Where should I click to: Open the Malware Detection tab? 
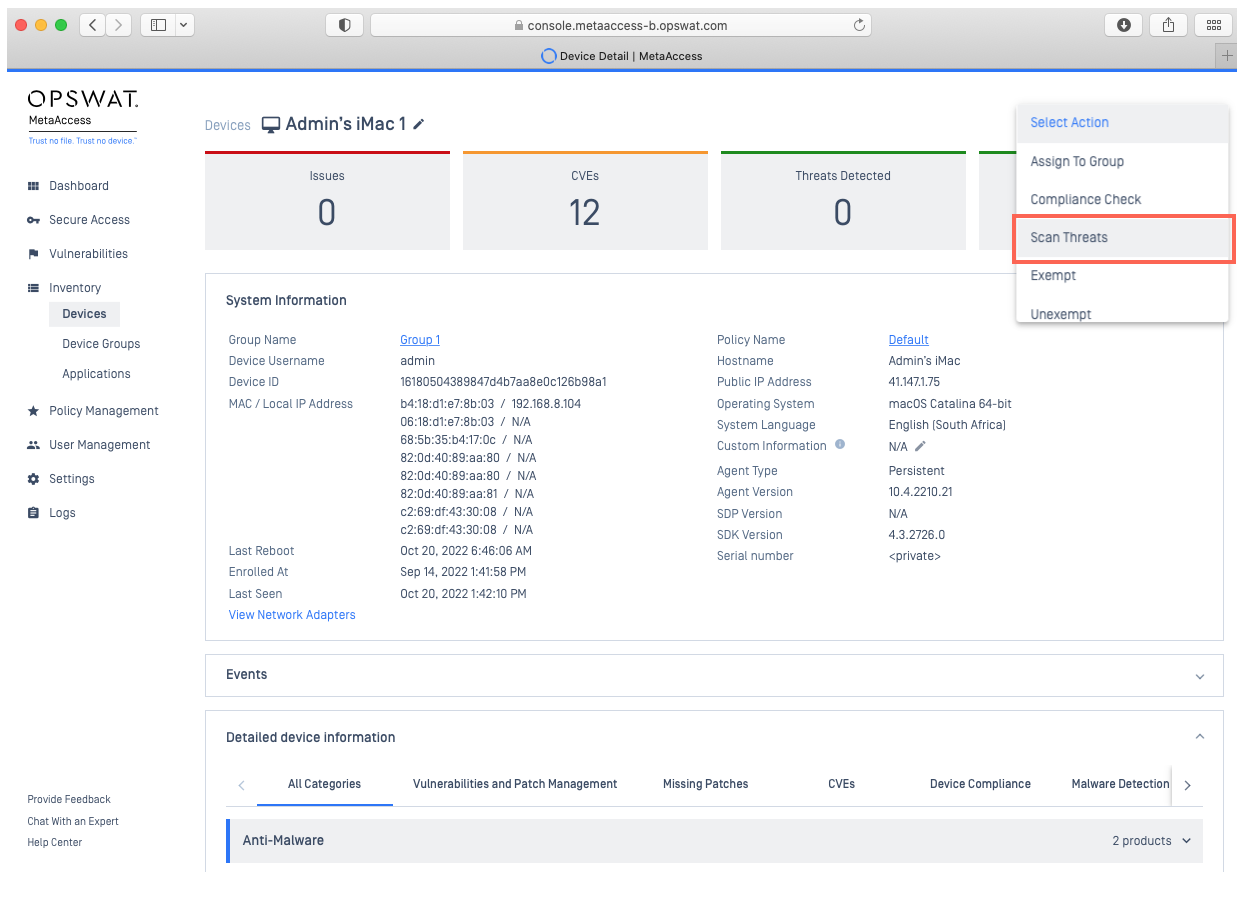(1120, 784)
